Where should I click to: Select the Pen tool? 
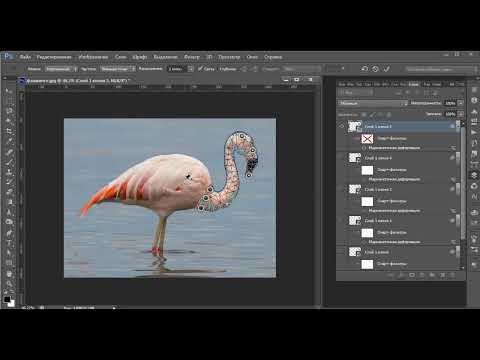[x=9, y=232]
